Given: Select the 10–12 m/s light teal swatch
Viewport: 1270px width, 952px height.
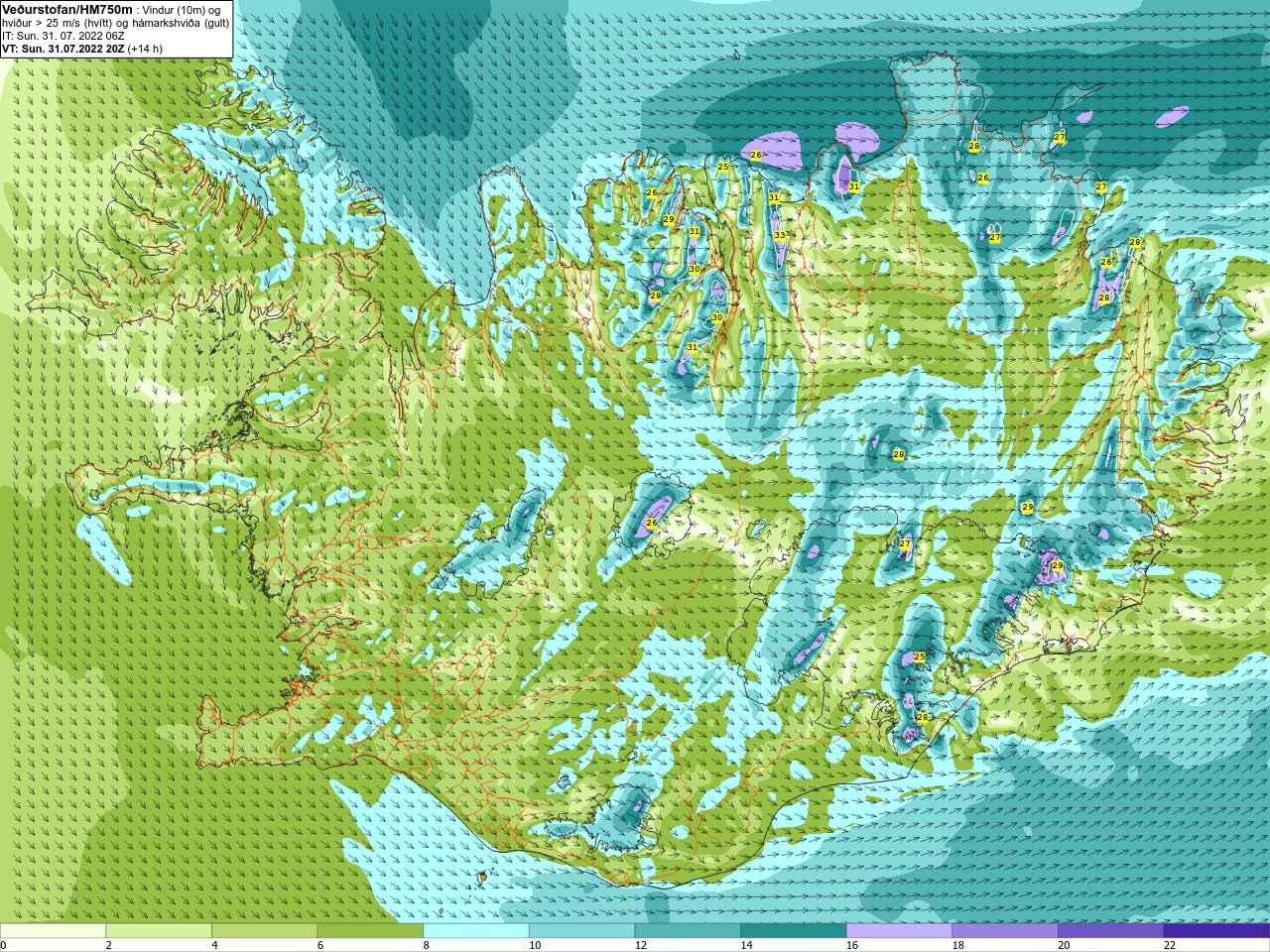Looking at the screenshot, I should [582, 930].
